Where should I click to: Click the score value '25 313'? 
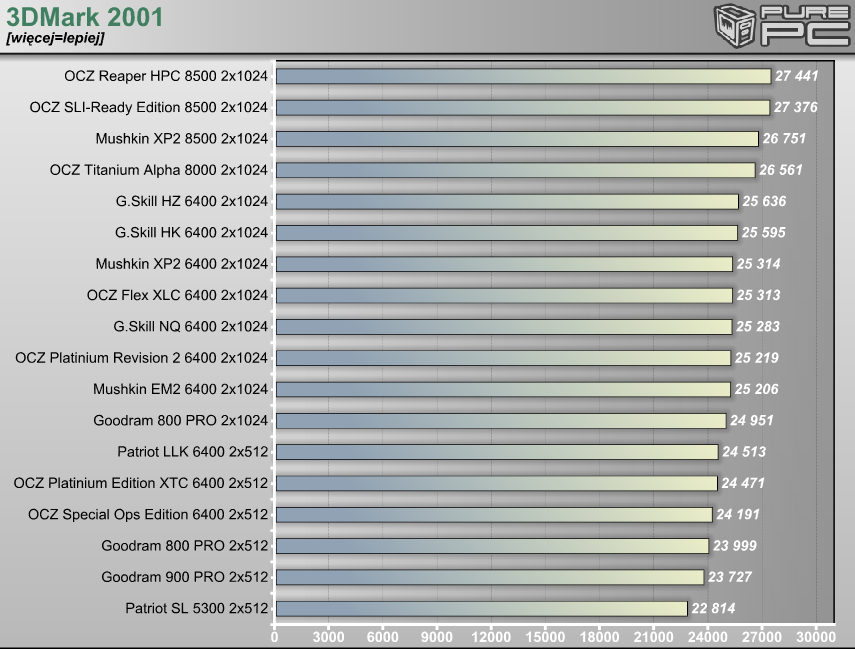(x=758, y=295)
